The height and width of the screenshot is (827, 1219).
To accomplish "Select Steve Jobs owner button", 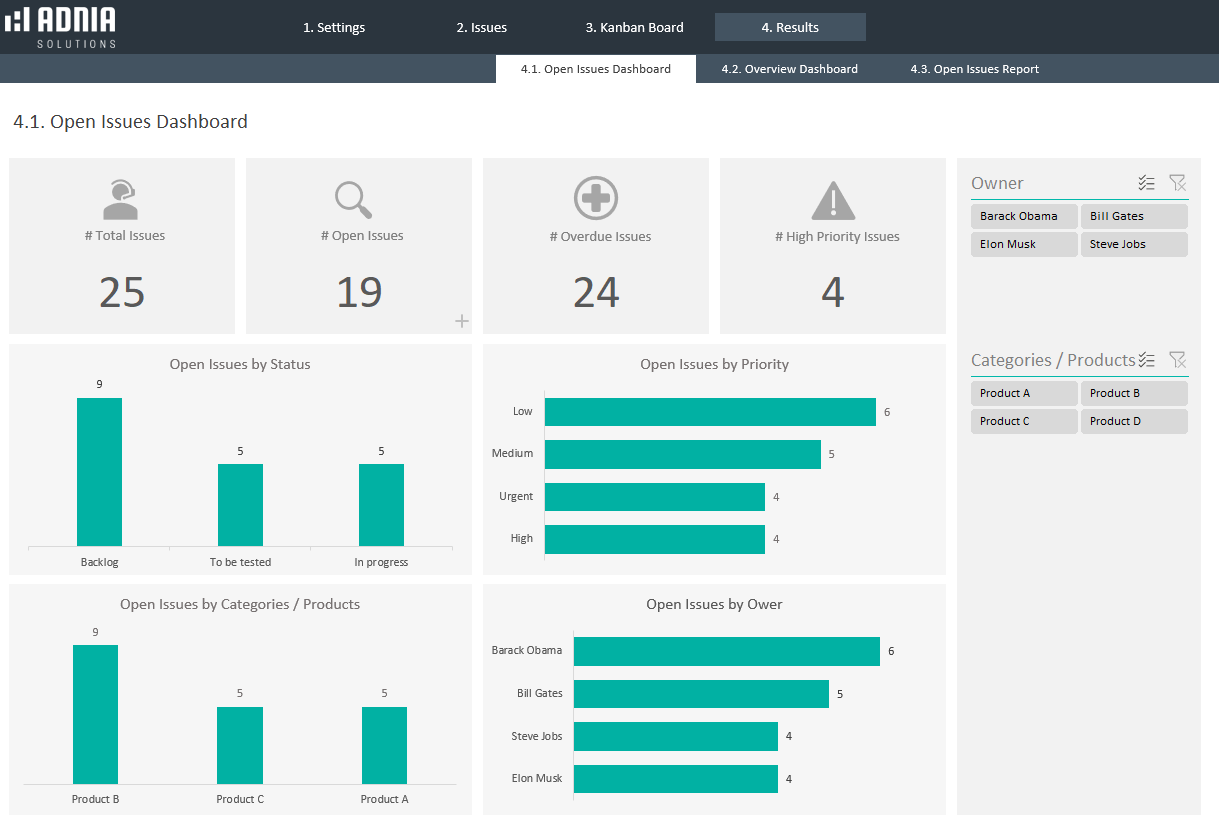I will point(1133,244).
